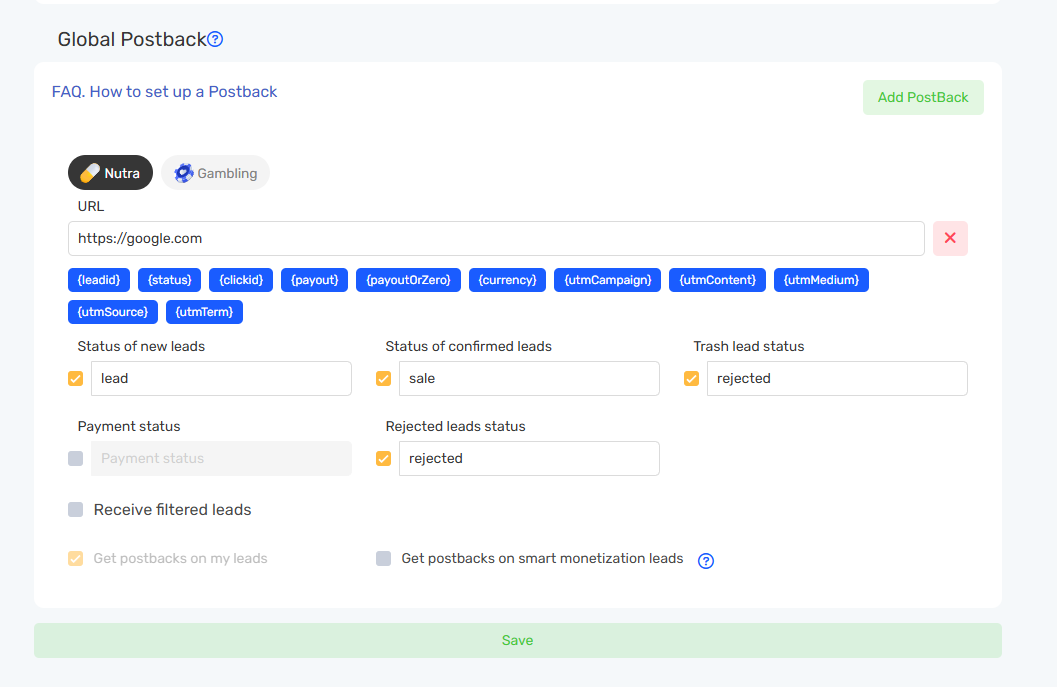Insert the {clickid} macro tag
Image resolution: width=1057 pixels, height=687 pixels.
[x=241, y=280]
